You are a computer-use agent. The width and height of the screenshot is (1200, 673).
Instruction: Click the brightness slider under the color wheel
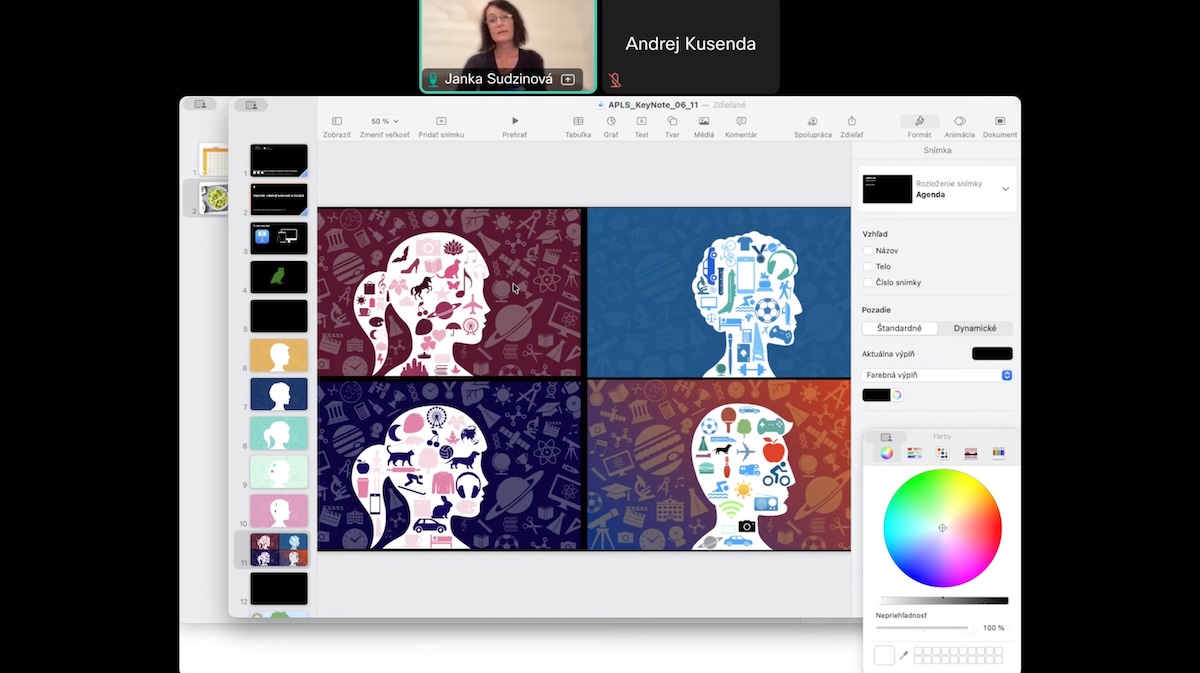(944, 601)
